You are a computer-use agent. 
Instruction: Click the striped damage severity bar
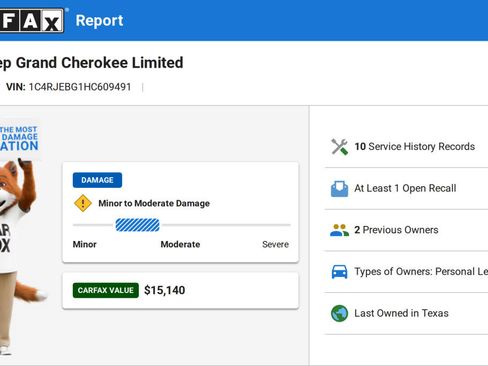pyautogui.click(x=137, y=225)
